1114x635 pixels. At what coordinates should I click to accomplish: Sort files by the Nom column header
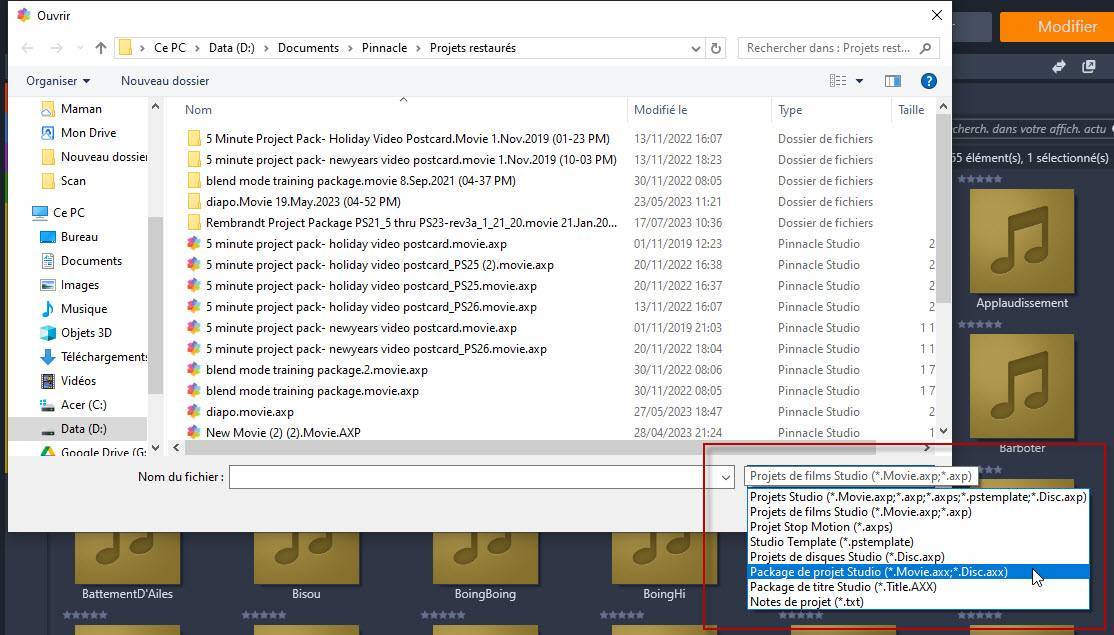(x=198, y=109)
